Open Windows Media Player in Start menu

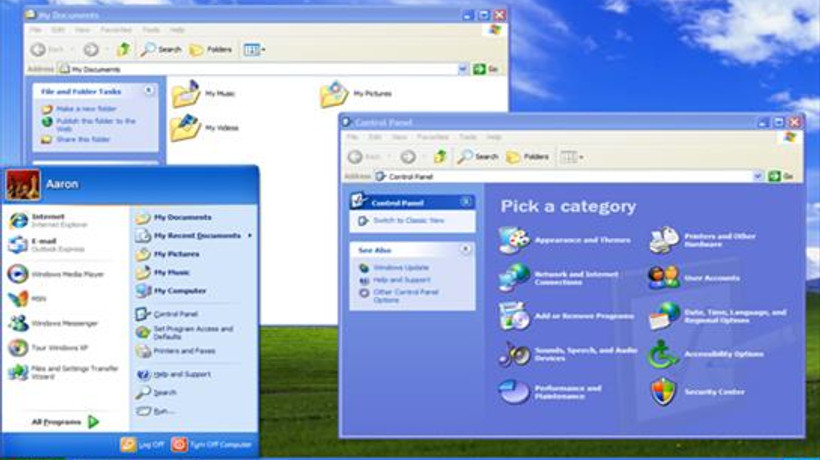pos(56,274)
